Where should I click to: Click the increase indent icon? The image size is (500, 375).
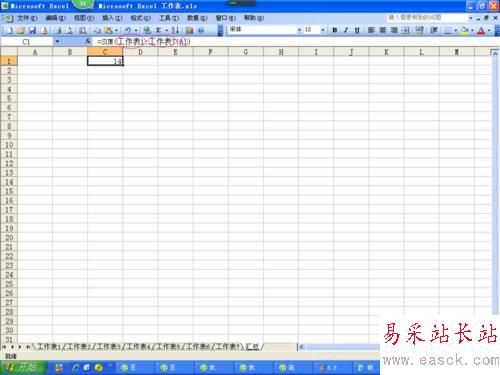(x=434, y=30)
